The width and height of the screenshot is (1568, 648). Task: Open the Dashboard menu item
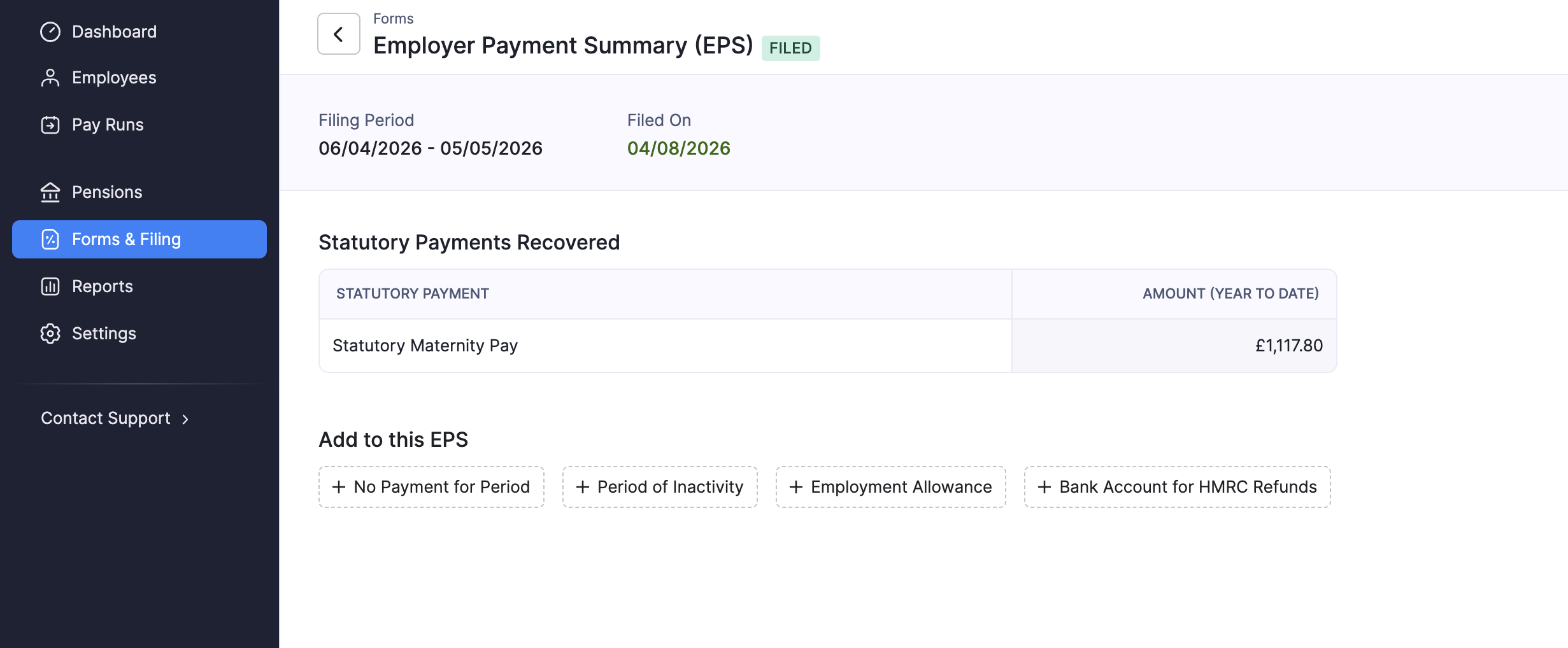pyautogui.click(x=139, y=32)
